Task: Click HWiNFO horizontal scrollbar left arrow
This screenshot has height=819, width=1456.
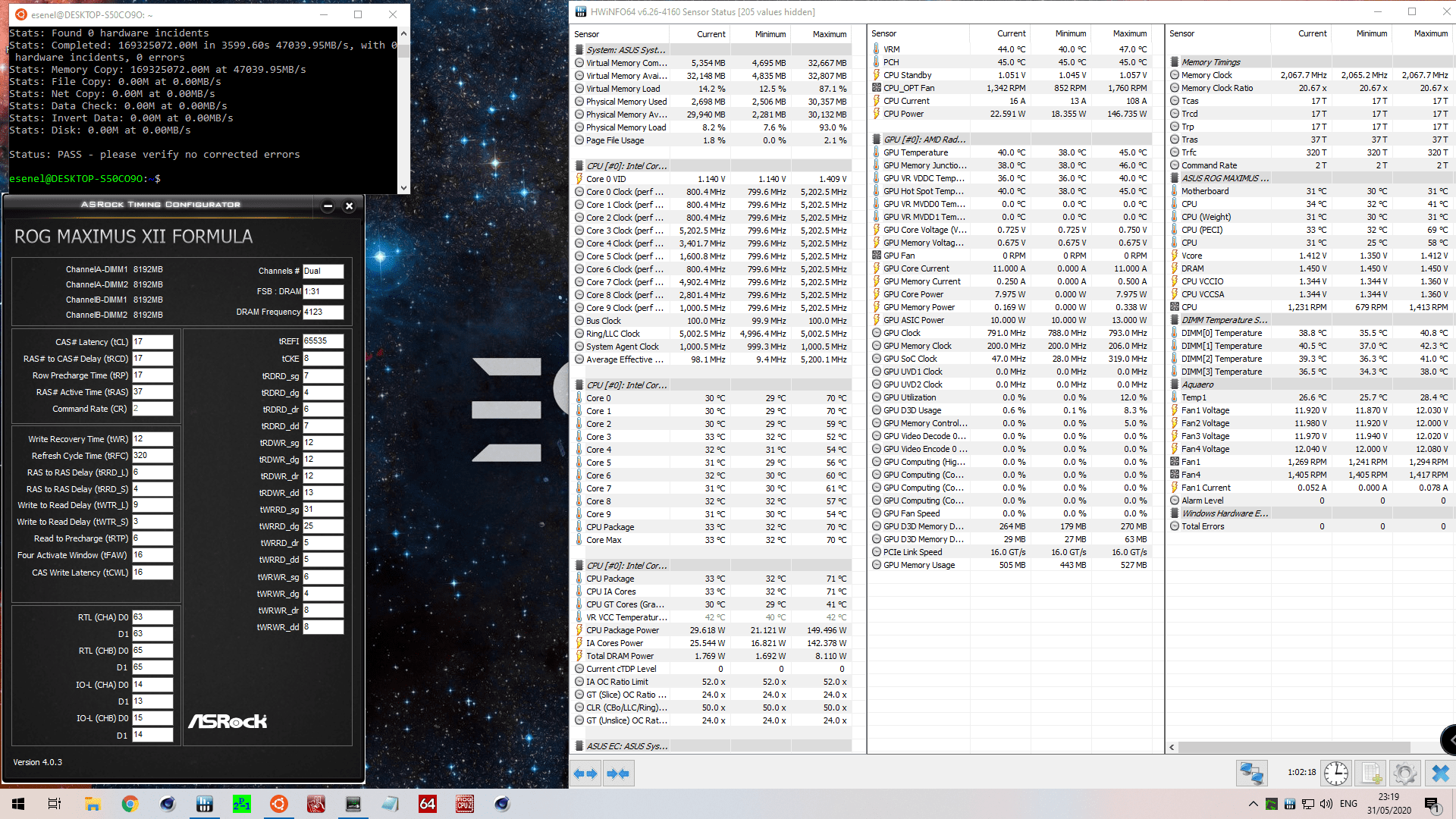Action: 1172,747
